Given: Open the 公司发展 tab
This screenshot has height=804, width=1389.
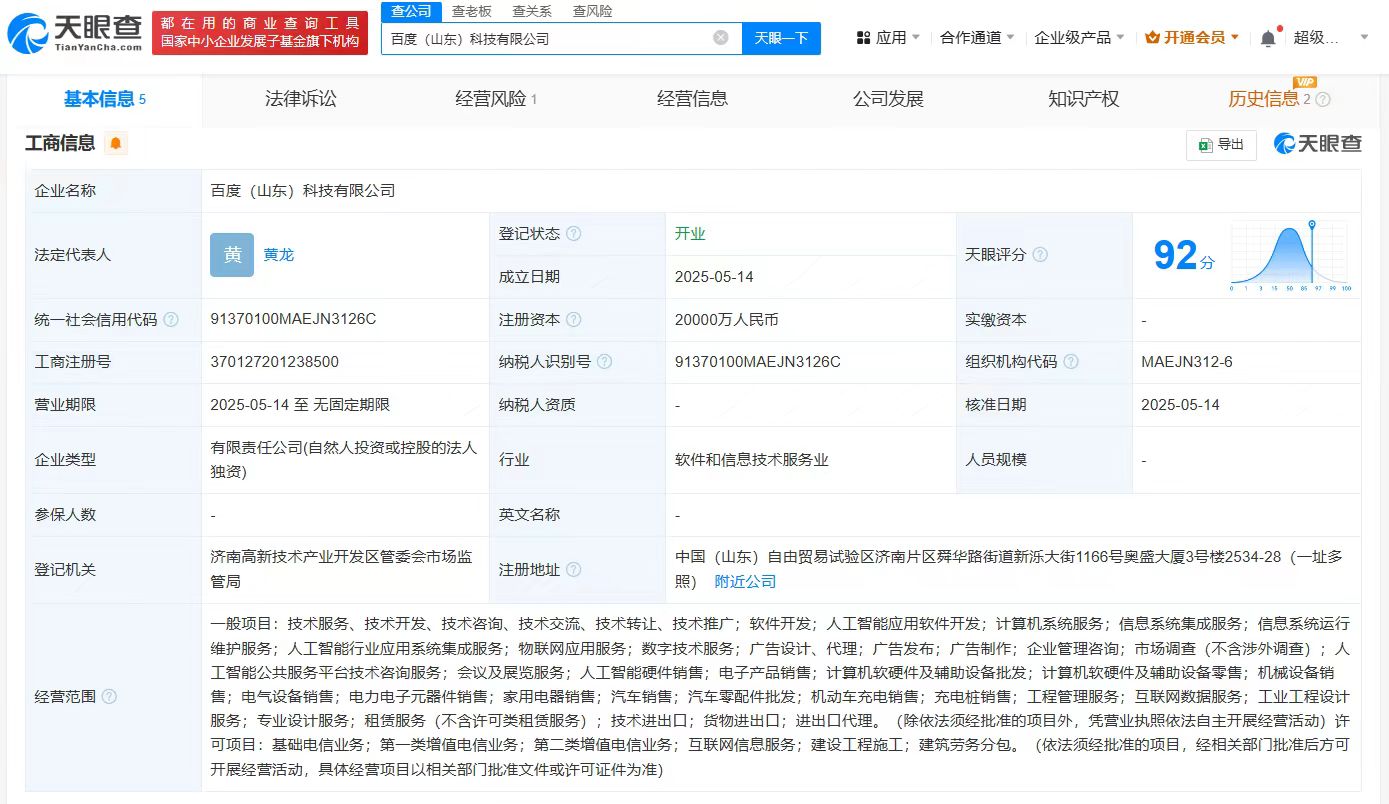Looking at the screenshot, I should (x=888, y=99).
